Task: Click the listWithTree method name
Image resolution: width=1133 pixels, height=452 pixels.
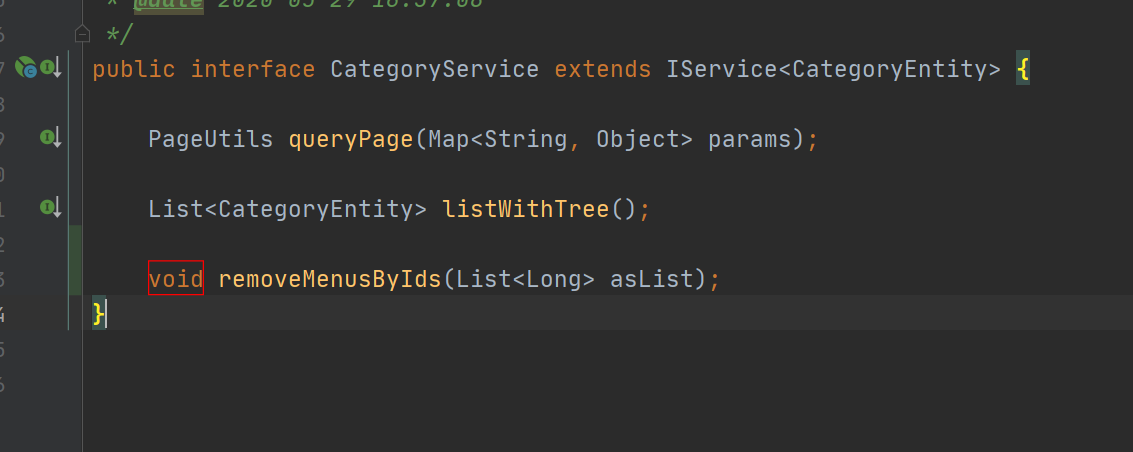Action: point(526,209)
